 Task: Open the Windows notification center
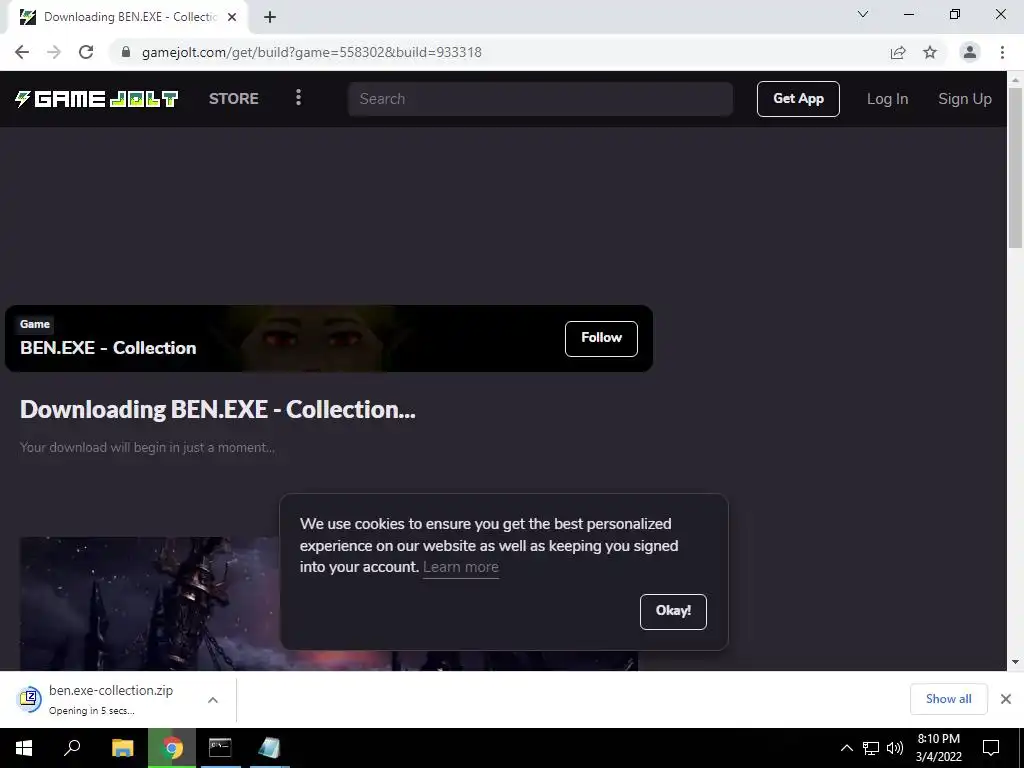pyautogui.click(x=991, y=748)
